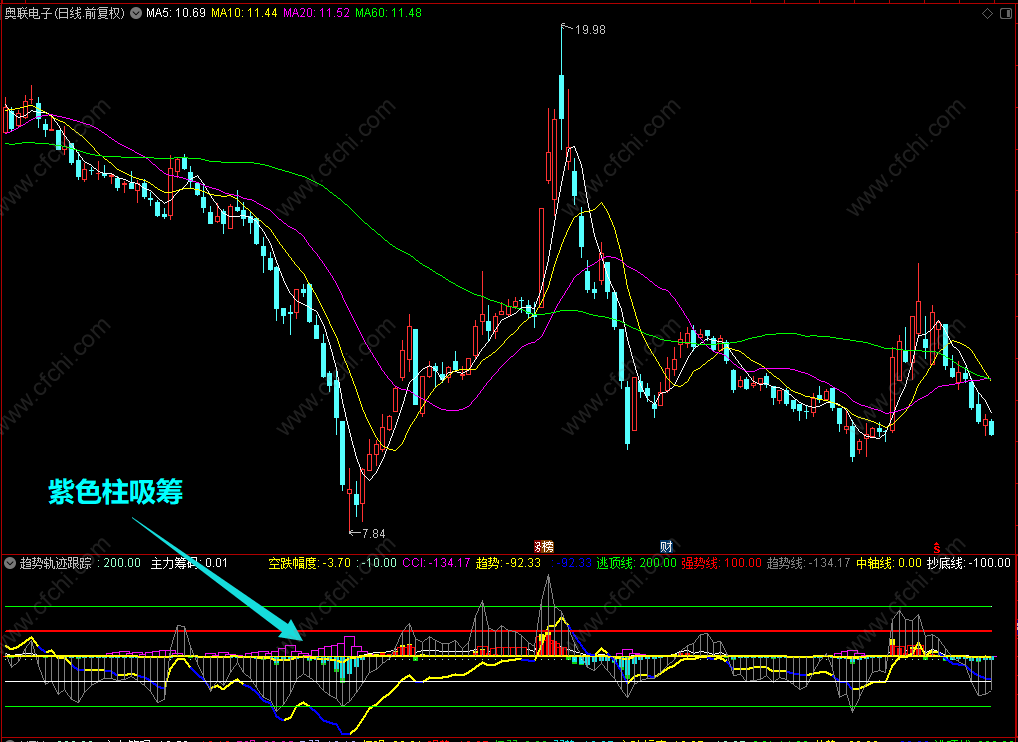Viewport: 1018px width, 742px height.
Task: Click the 7.84 low price label
Action: (x=373, y=534)
